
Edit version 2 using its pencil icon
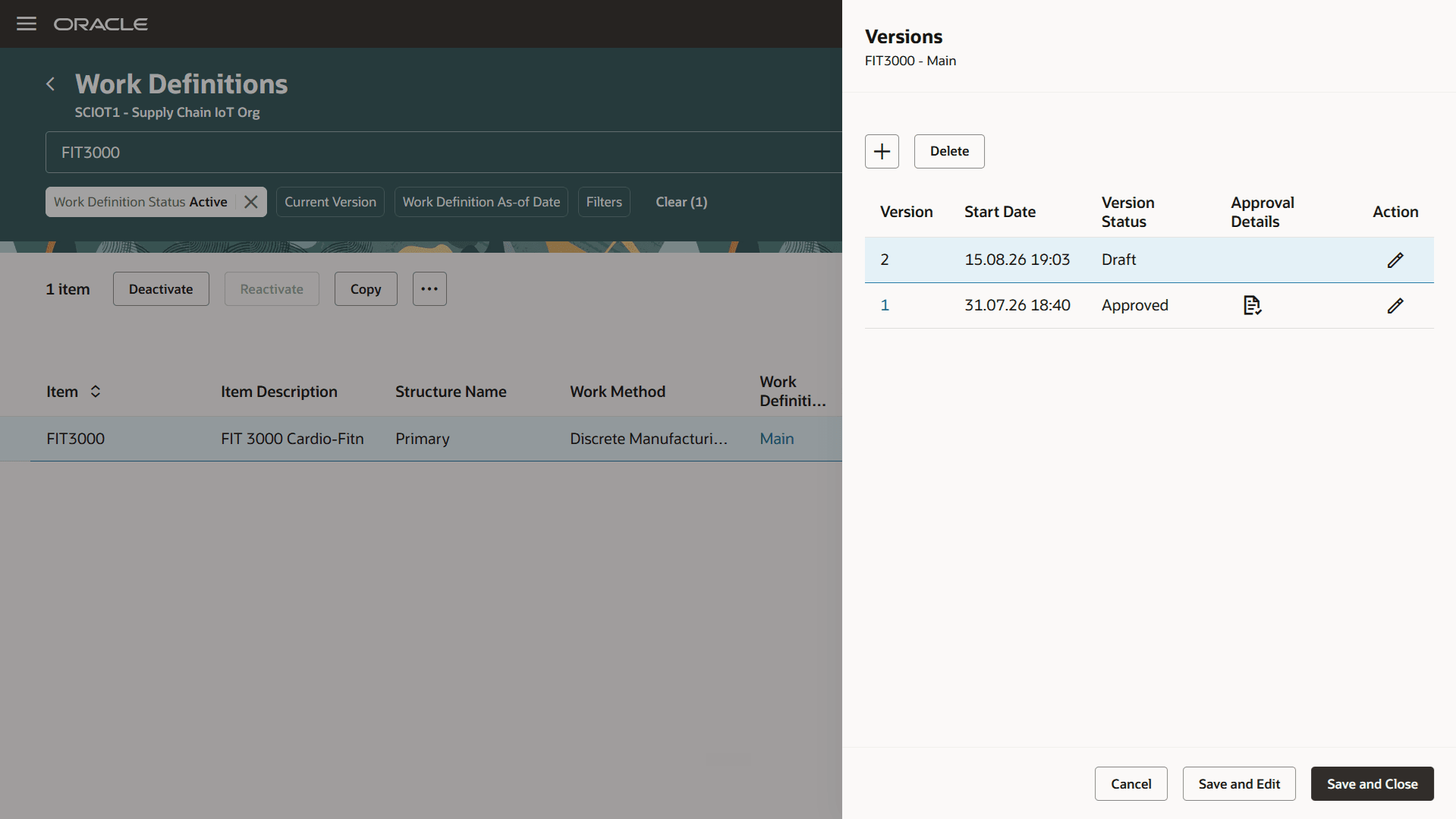[x=1395, y=260]
